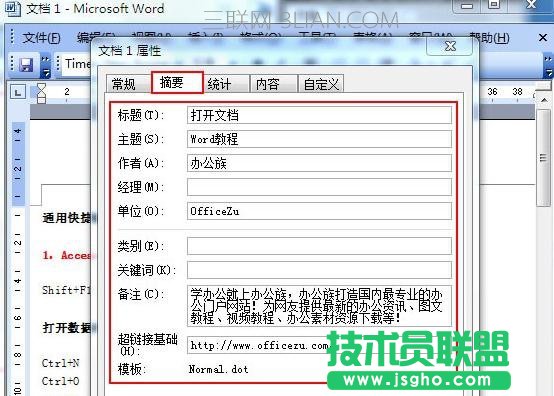The width and height of the screenshot is (554, 396).
Task: Click the 标题 field containing 打开文档
Action: 319,115
